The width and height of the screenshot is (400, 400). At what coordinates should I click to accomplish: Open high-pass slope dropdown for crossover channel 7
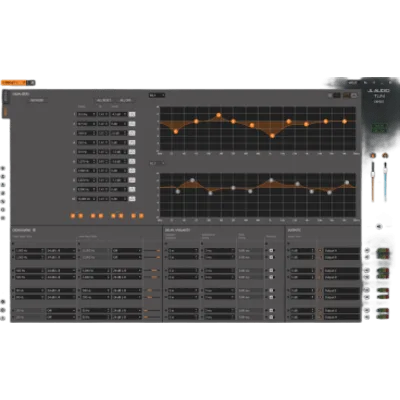point(61,310)
